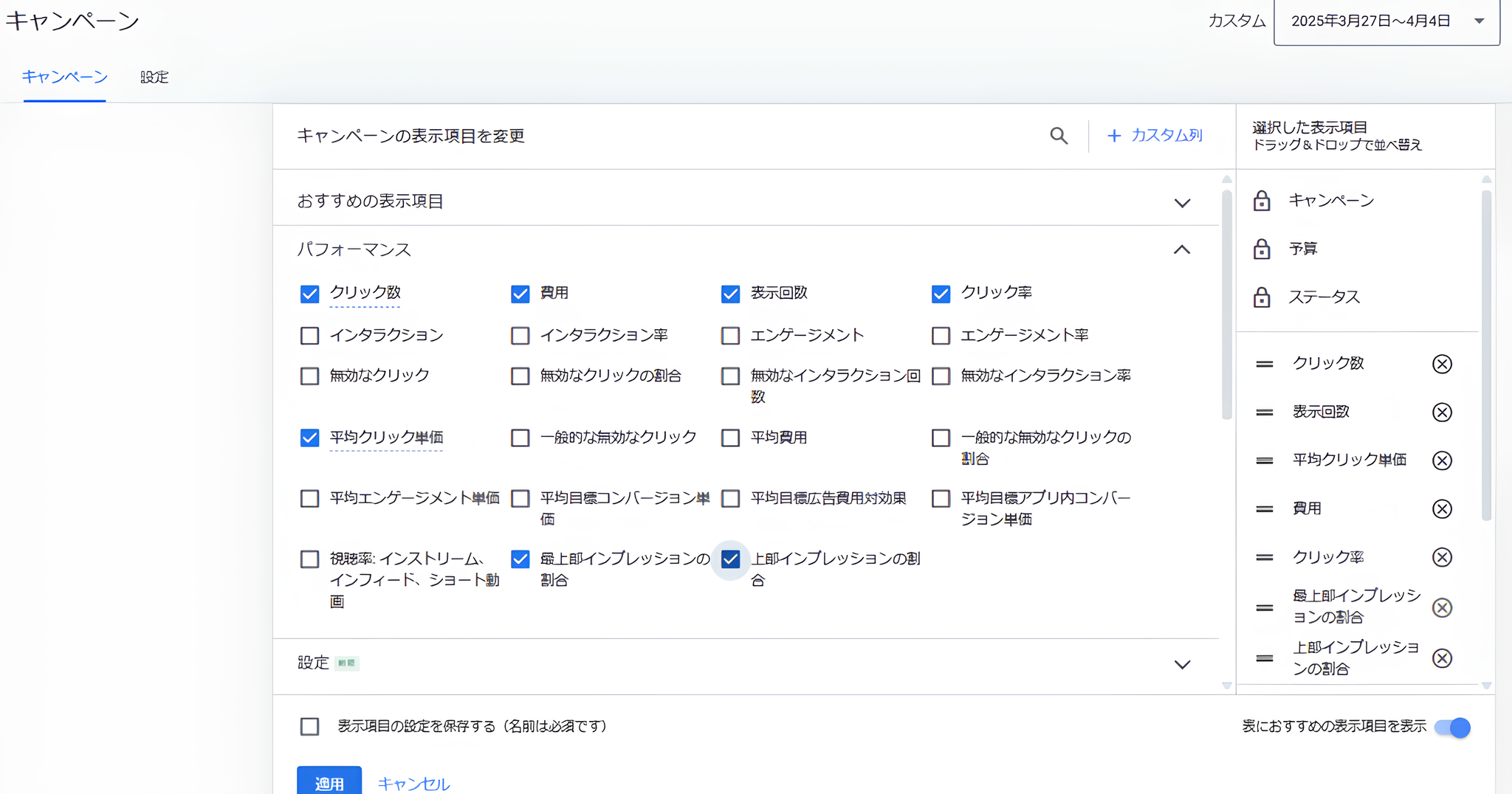Click the search icon to find columns
Screen dimensions: 1512x794
[x=1058, y=136]
